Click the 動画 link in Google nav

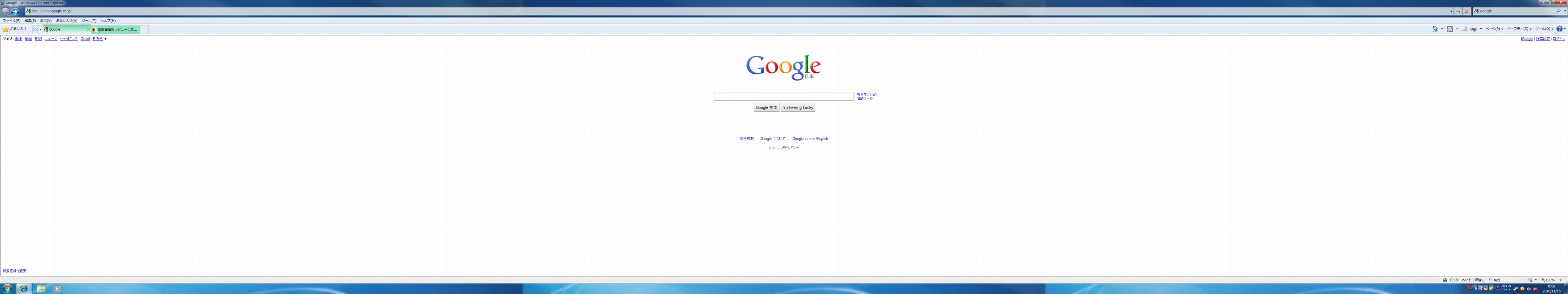(29, 39)
